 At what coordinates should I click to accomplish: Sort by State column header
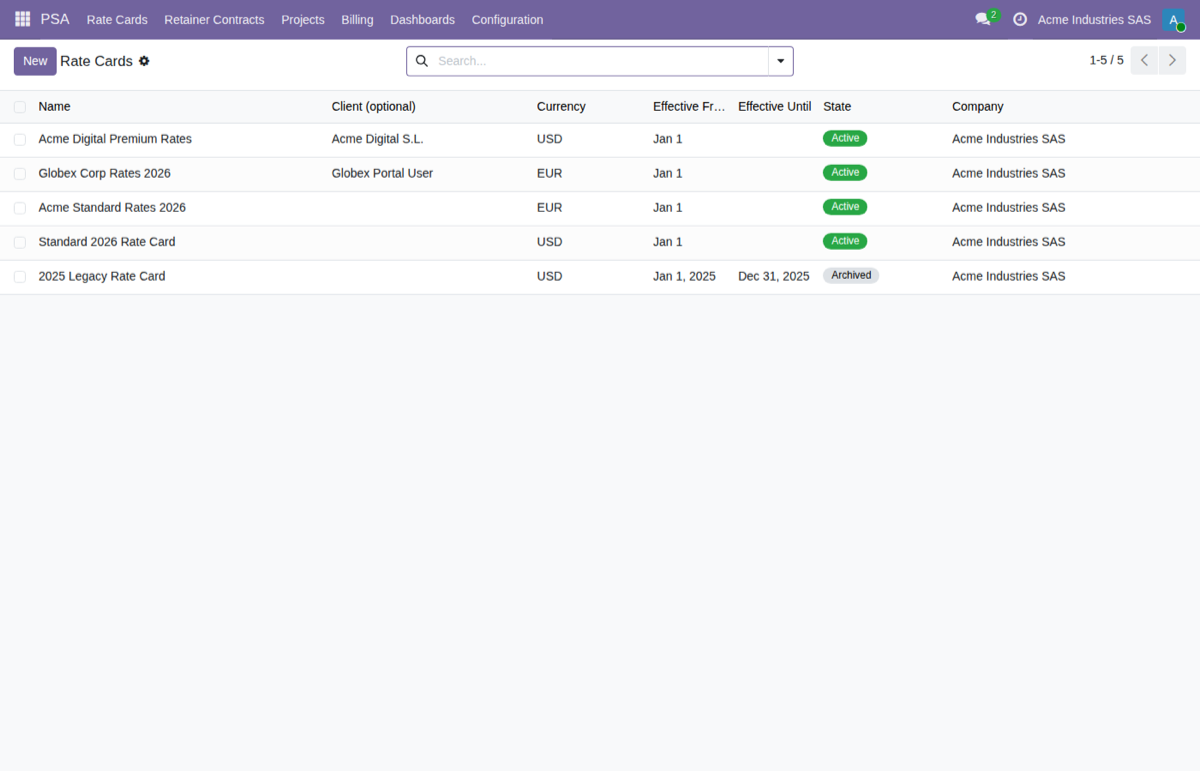click(837, 106)
